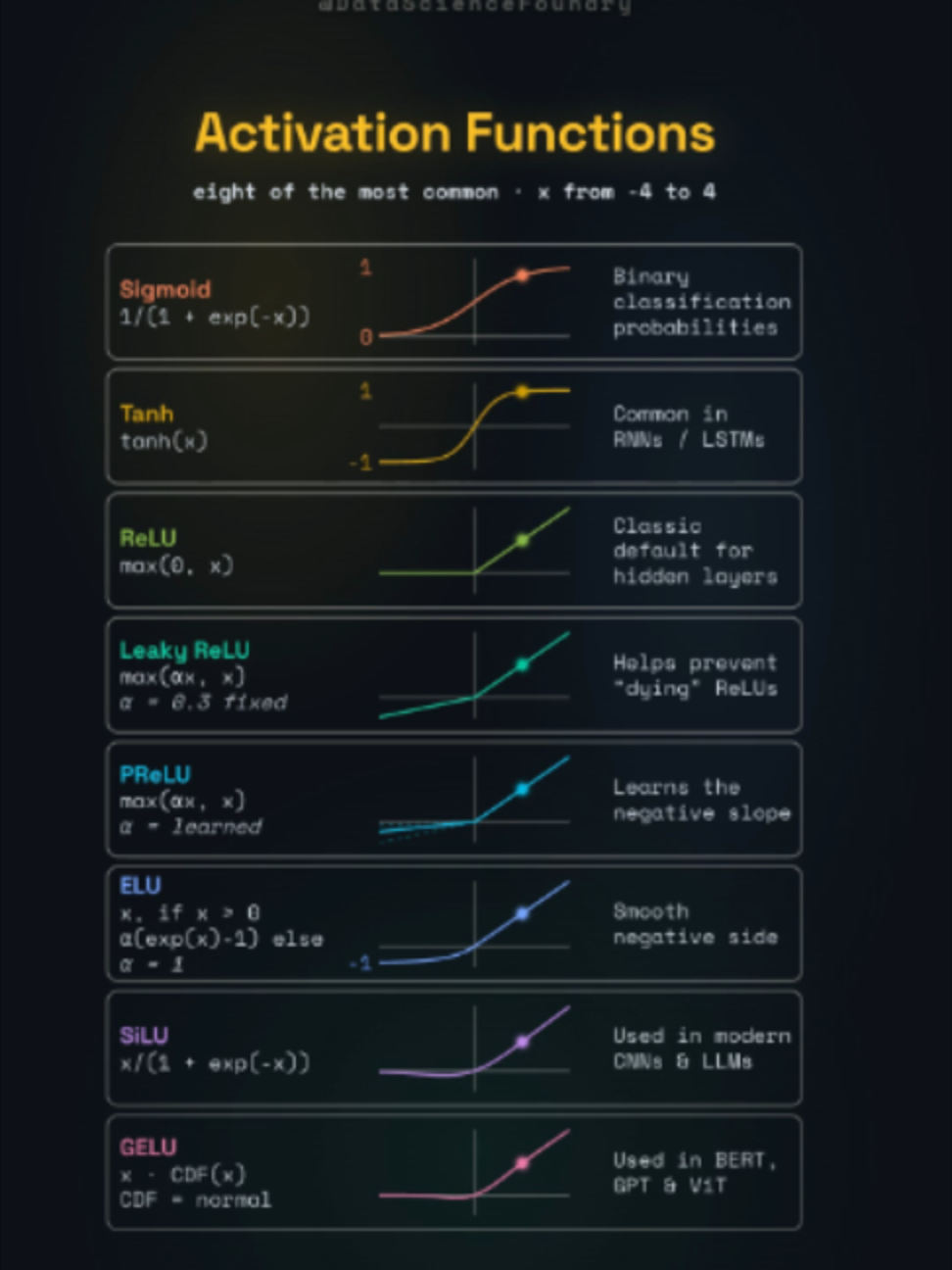Screen dimensions: 952x1270
Task: Click the PReLU title label
Action: click(155, 775)
